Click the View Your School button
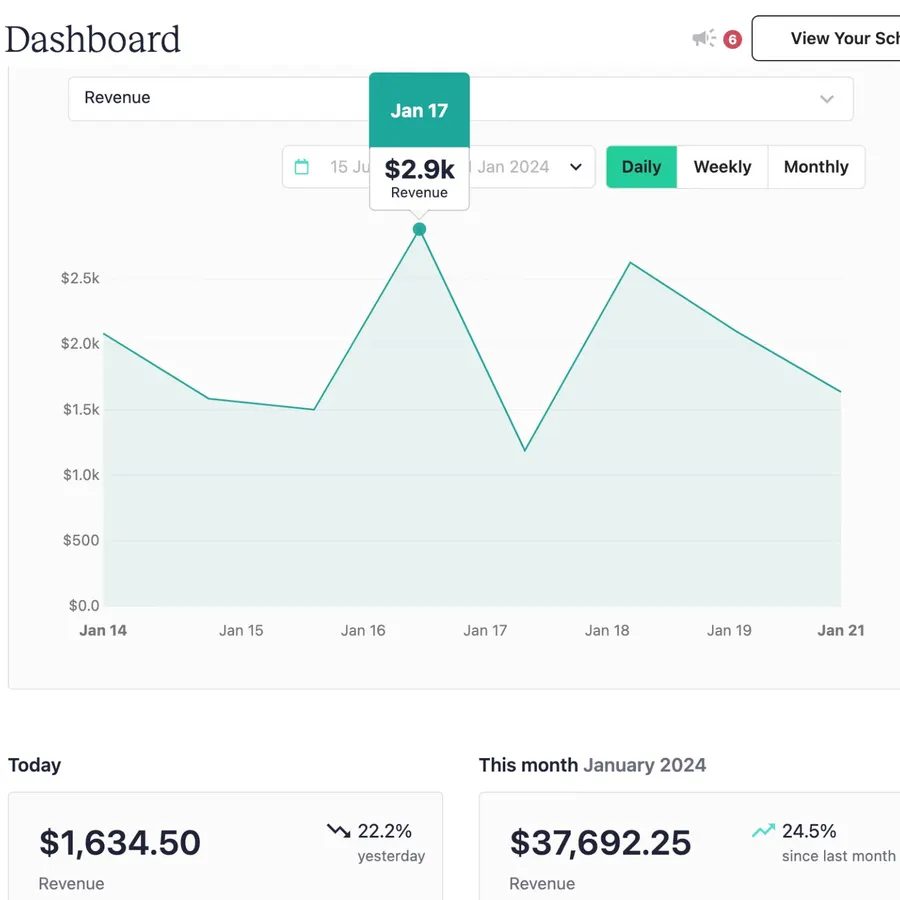The height and width of the screenshot is (900, 900). pos(826,38)
